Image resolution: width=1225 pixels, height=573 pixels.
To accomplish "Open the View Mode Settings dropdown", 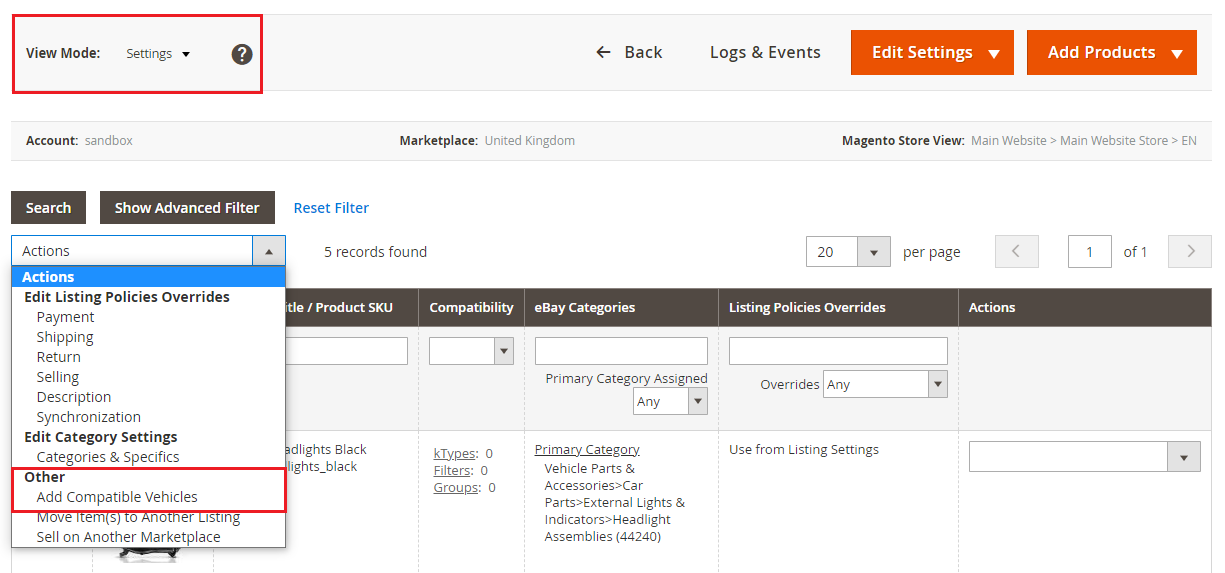I will [x=158, y=54].
